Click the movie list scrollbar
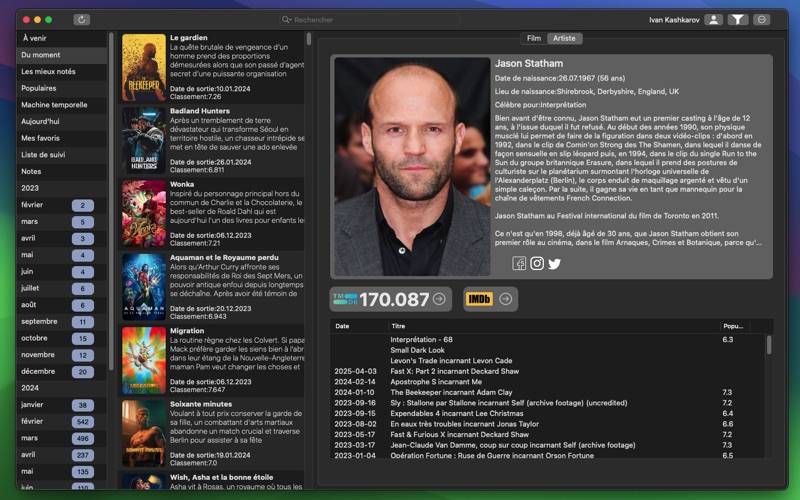 click(309, 39)
